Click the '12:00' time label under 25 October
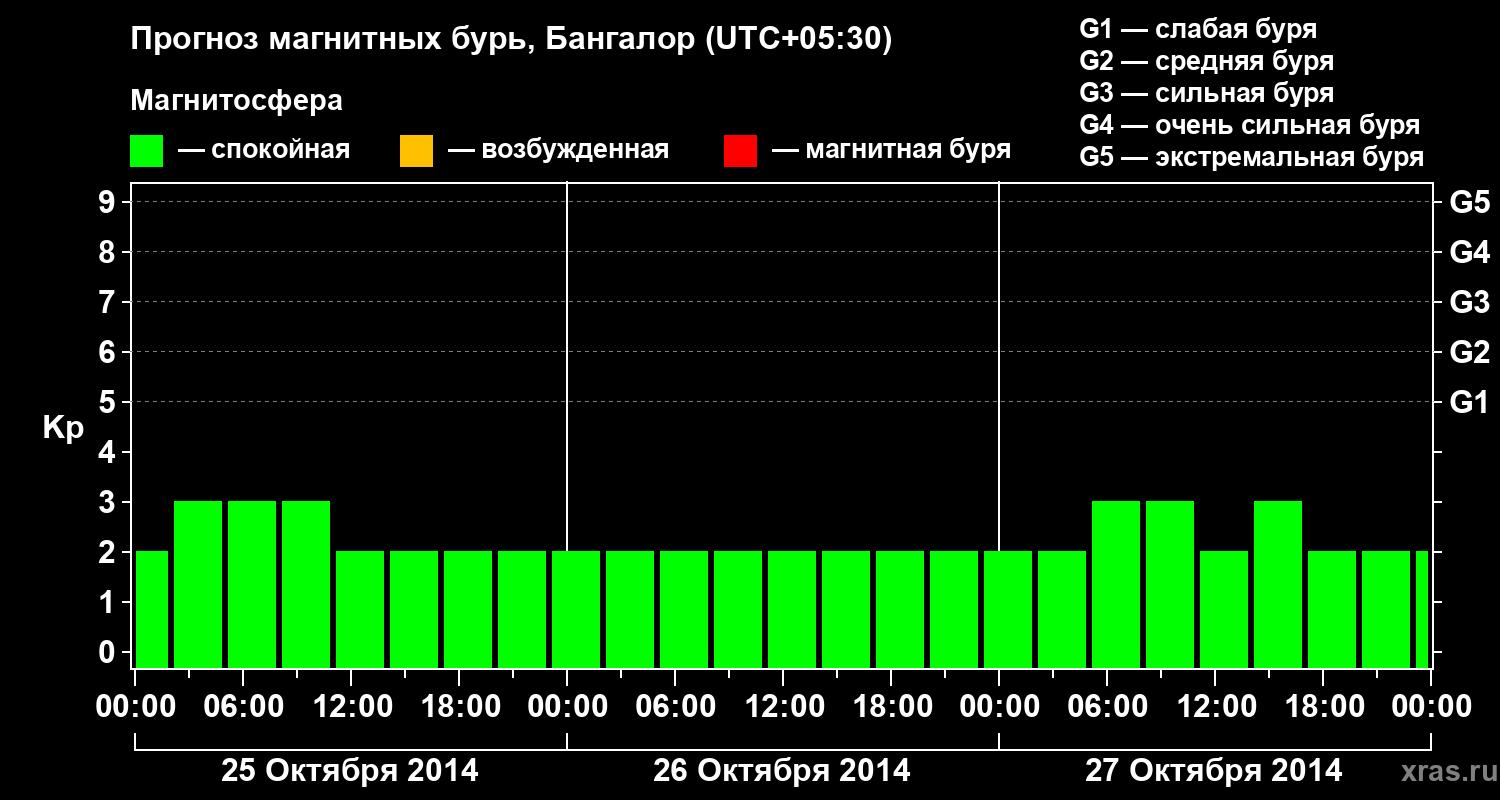Screen dimensions: 1500x800 point(352,706)
